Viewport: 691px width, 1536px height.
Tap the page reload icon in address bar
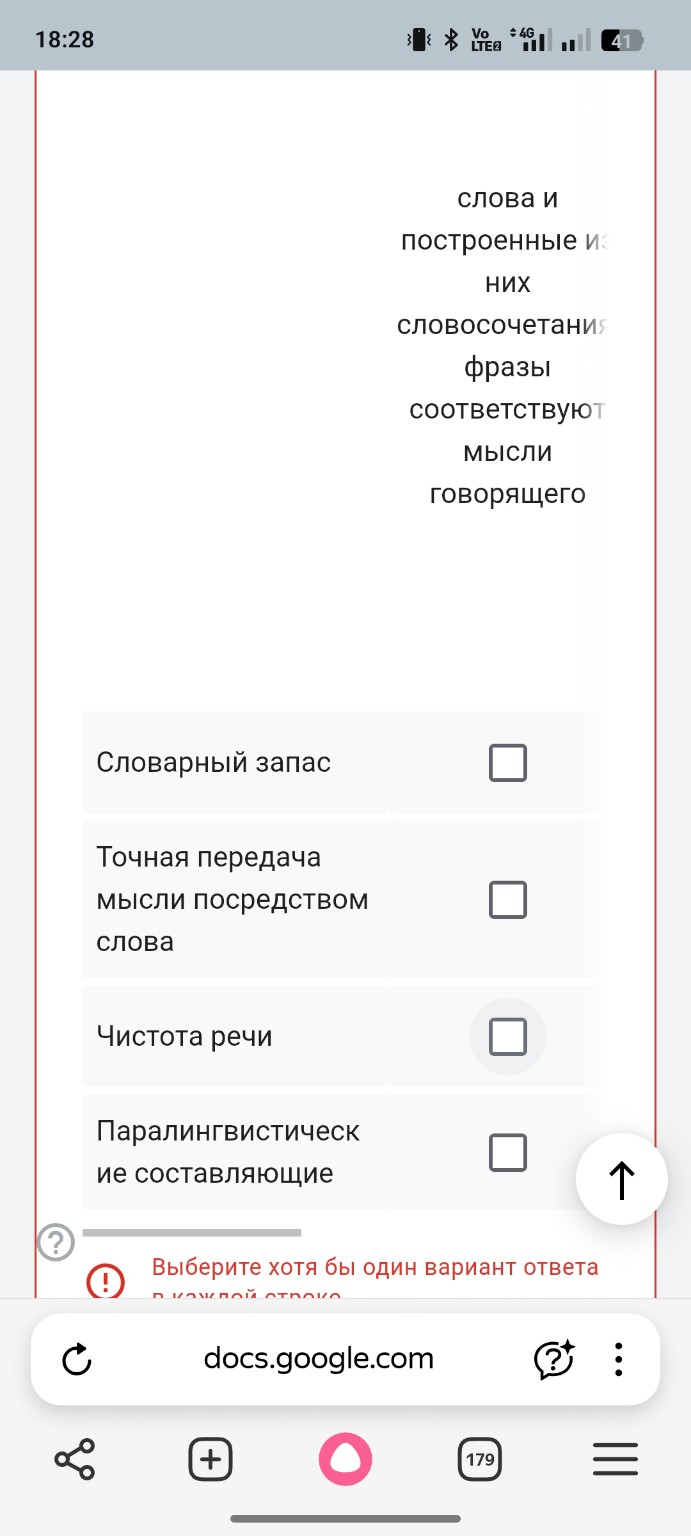(x=76, y=1358)
